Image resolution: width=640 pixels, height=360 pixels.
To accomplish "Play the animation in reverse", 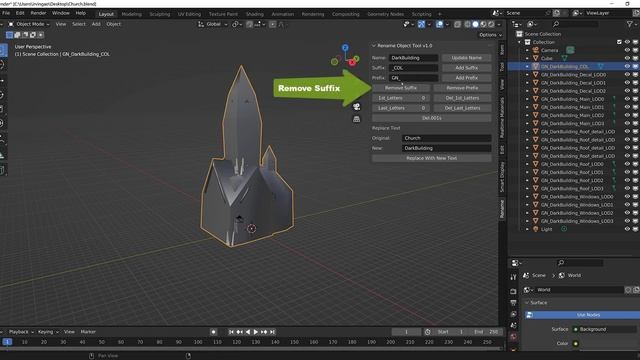I will pyautogui.click(x=247, y=332).
